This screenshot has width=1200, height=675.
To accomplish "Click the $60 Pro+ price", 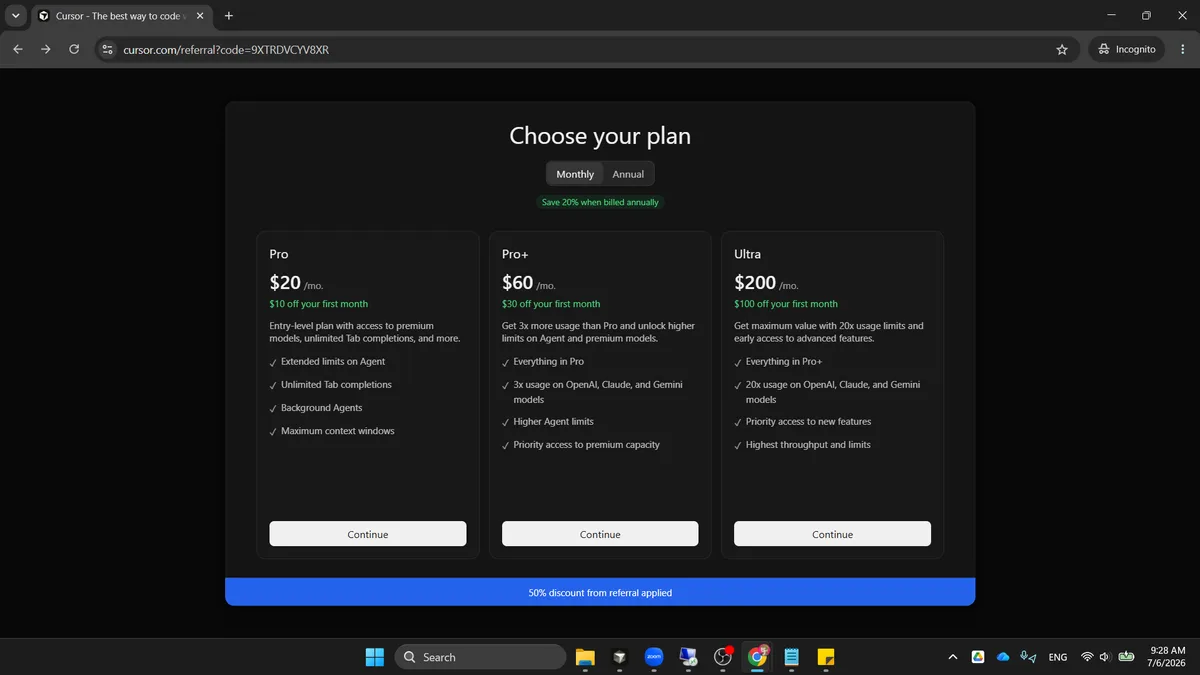I will [517, 283].
